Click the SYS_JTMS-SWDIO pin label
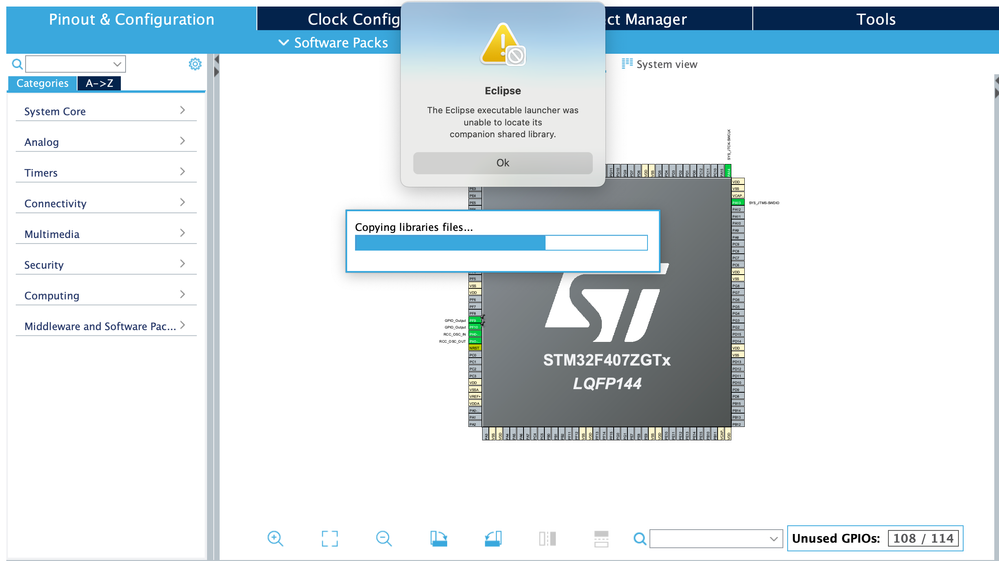999x561 pixels. (764, 202)
